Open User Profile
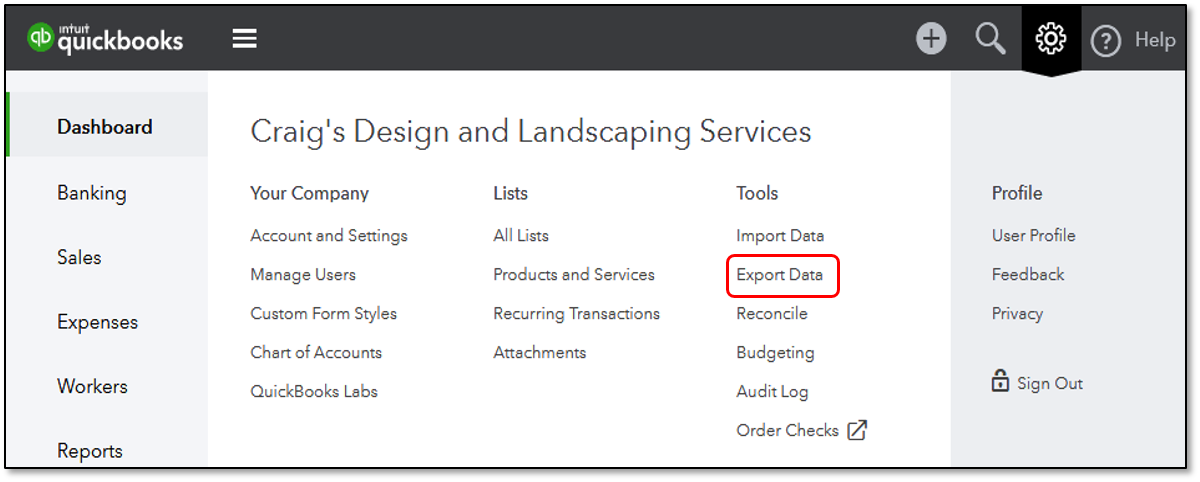Image resolution: width=1200 pixels, height=482 pixels. 1034,235
